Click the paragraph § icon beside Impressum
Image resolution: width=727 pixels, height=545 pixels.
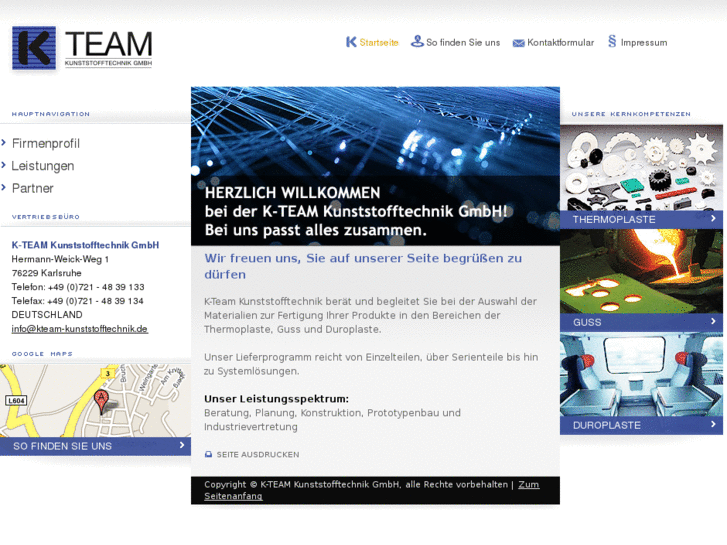(612, 41)
